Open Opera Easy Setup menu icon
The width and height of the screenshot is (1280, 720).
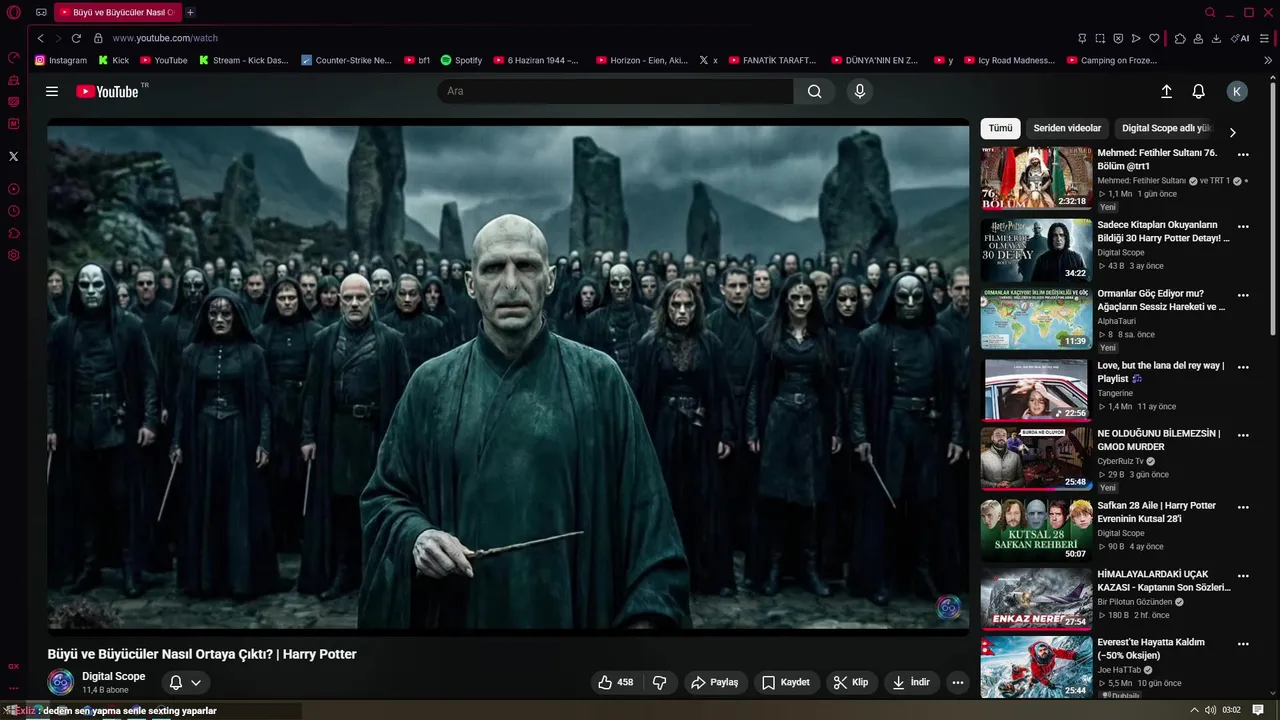click(1266, 38)
